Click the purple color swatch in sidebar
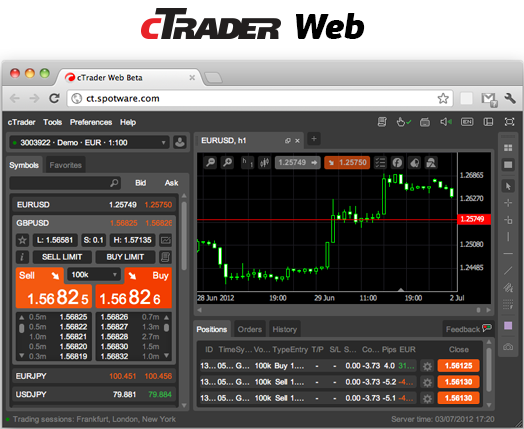The width and height of the screenshot is (524, 429). [x=508, y=326]
